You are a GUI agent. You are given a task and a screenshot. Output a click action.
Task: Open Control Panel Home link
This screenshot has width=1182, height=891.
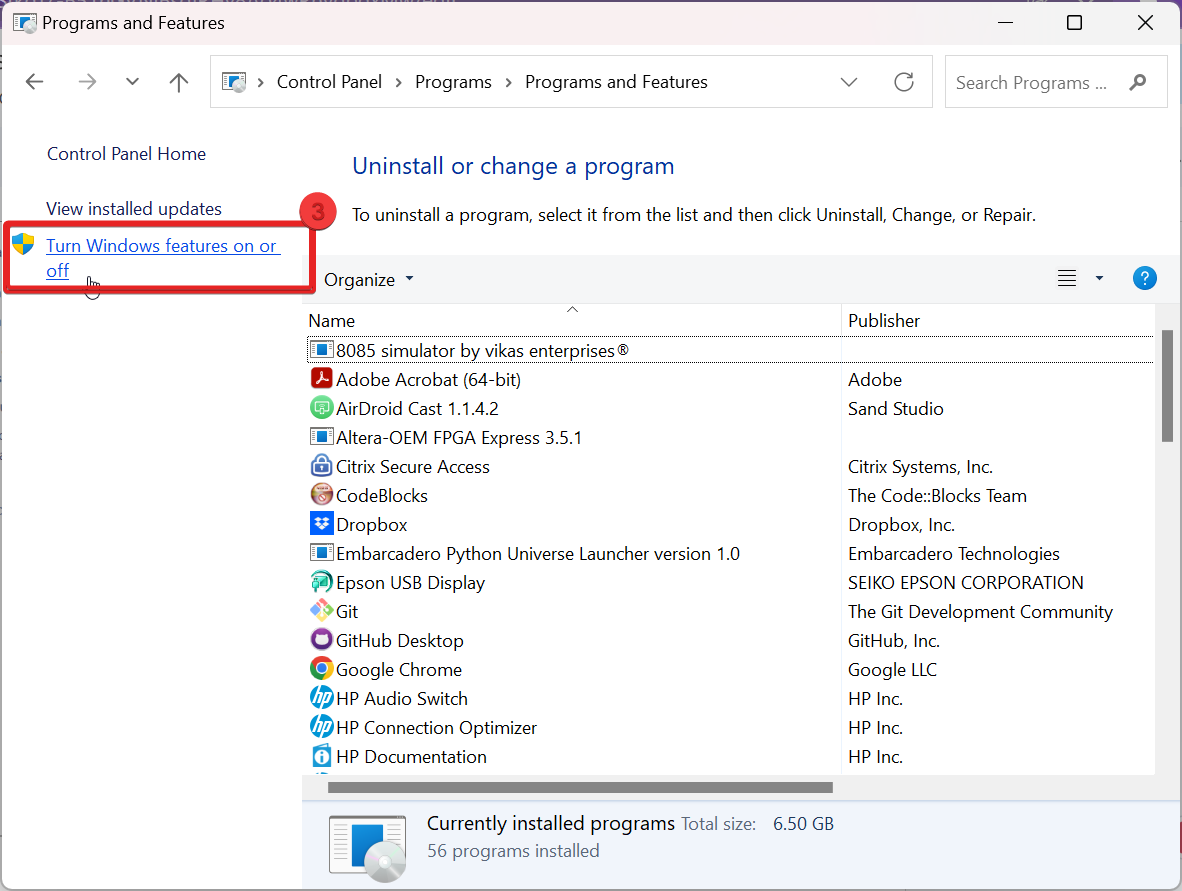coord(127,154)
